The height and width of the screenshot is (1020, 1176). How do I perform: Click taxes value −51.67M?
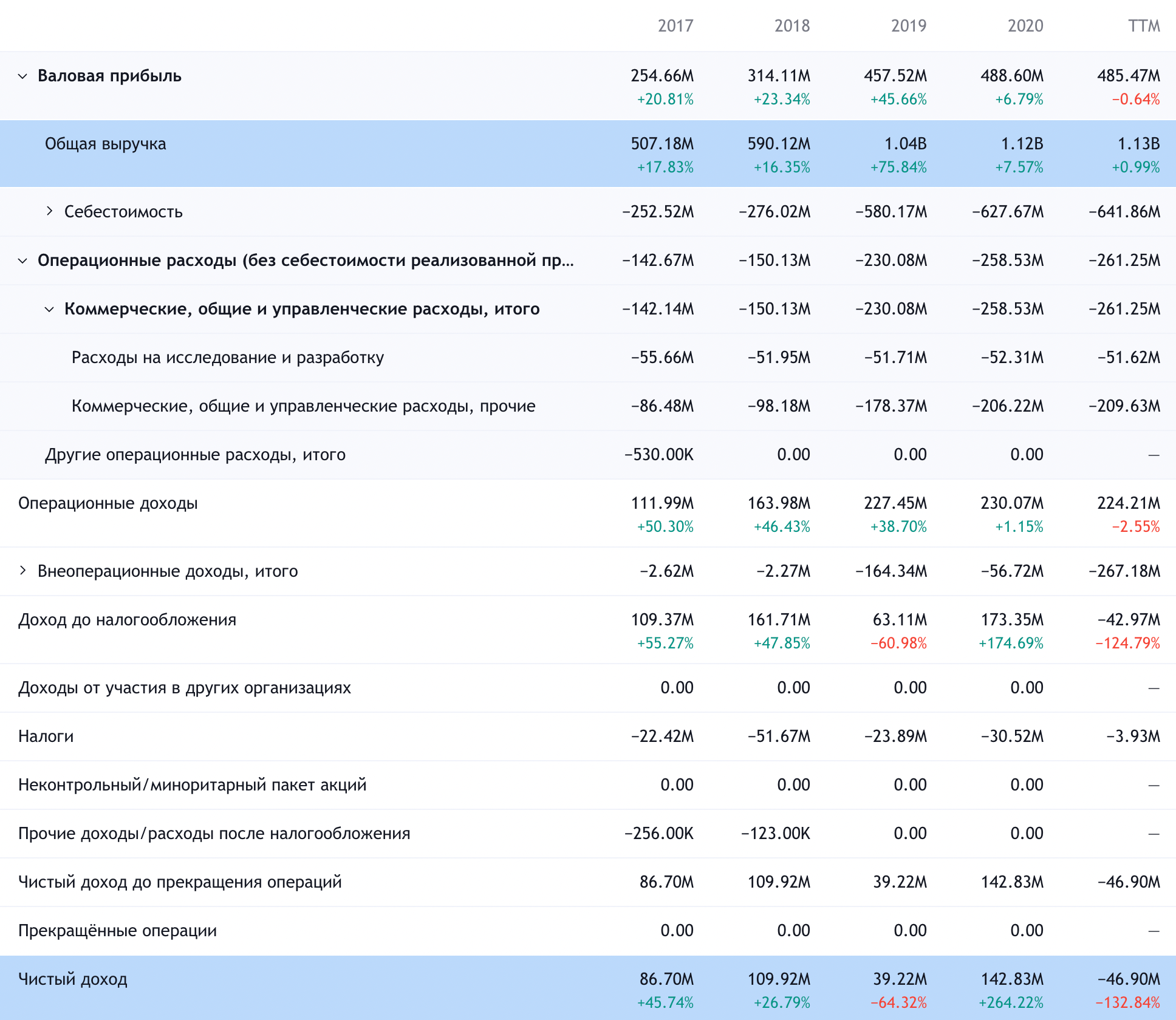[x=779, y=736]
